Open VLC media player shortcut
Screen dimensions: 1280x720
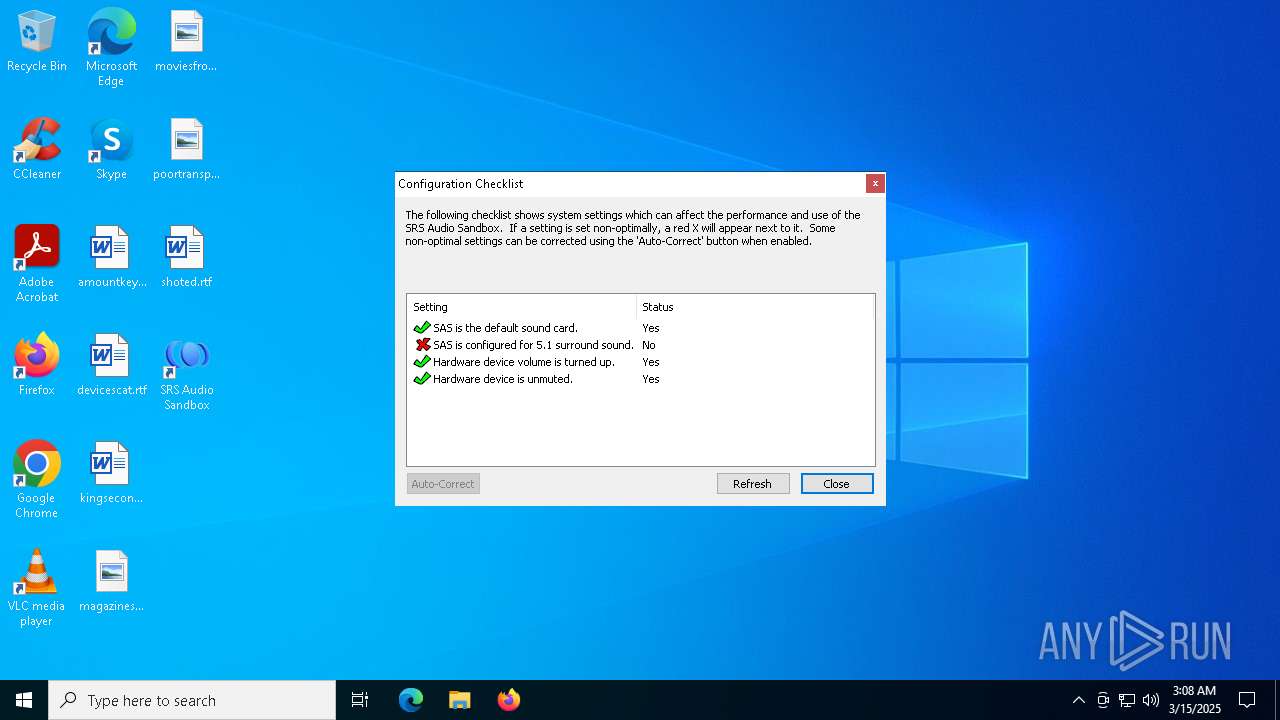pyautogui.click(x=37, y=588)
